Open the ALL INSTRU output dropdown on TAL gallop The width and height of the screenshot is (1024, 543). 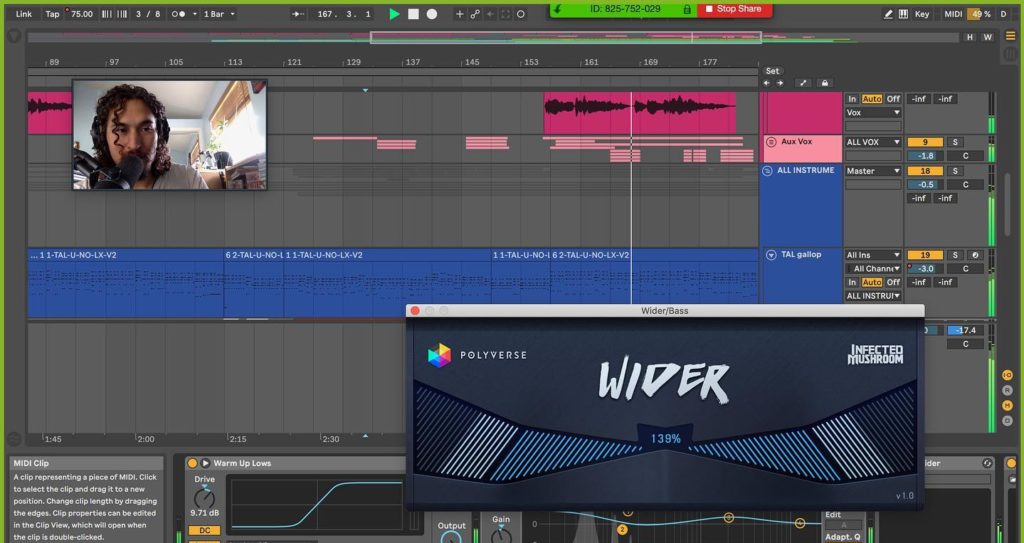click(x=873, y=296)
